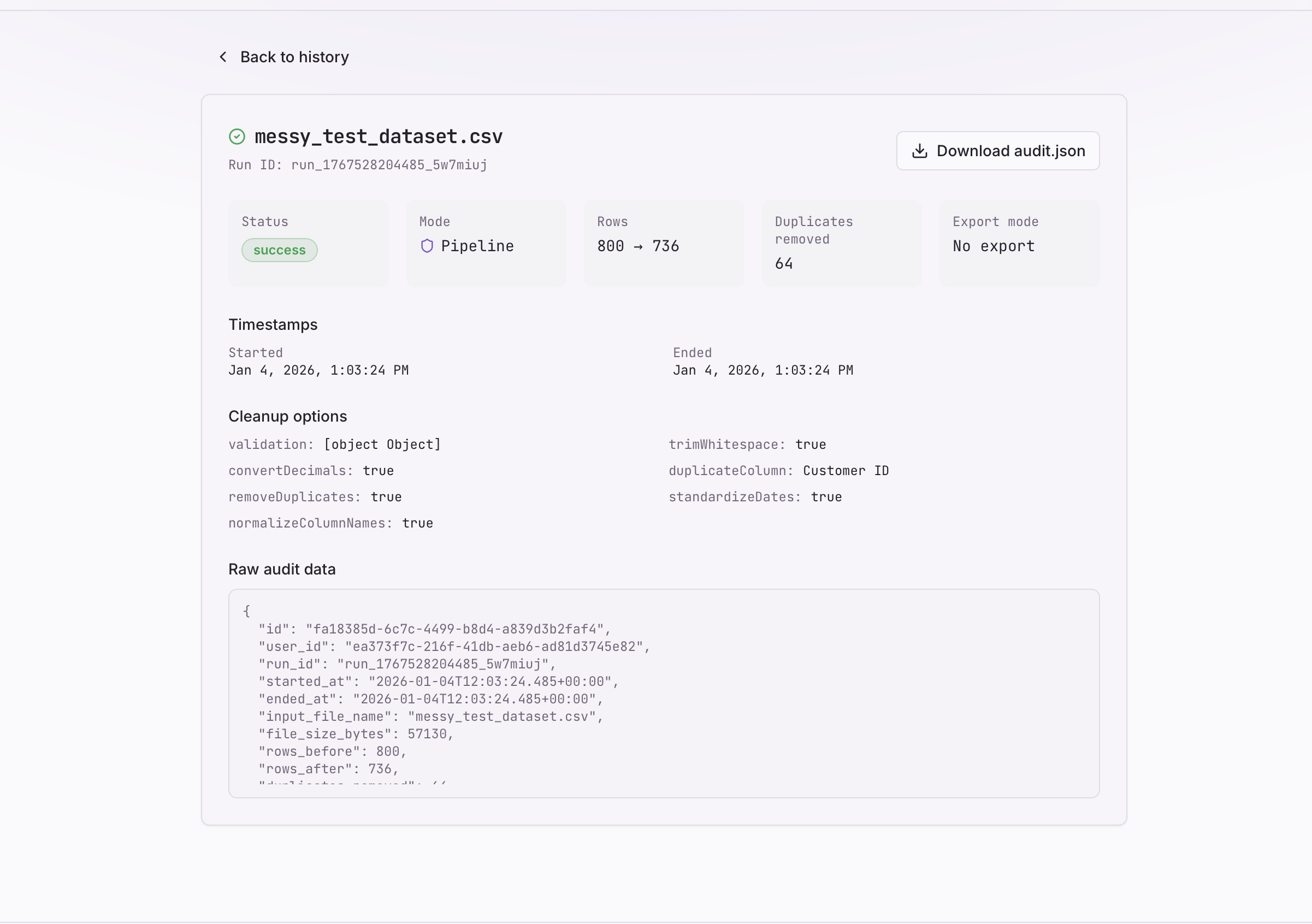Click the Ended timestamp value
Image resolution: width=1312 pixels, height=924 pixels.
coord(763,370)
